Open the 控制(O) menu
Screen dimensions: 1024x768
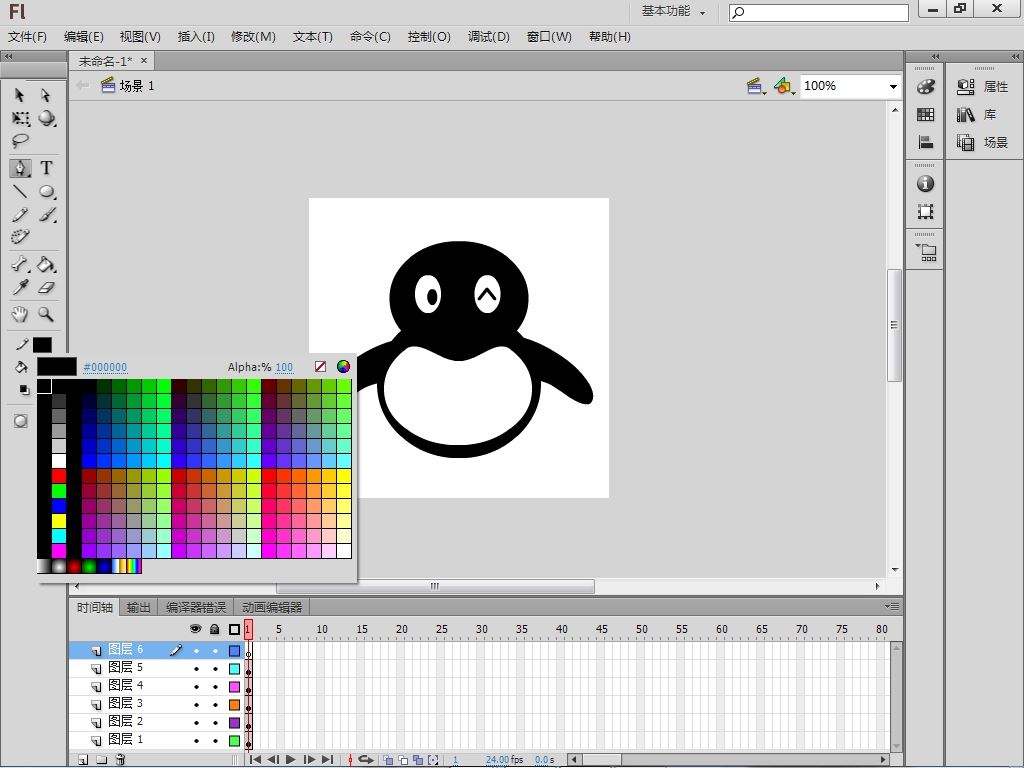pyautogui.click(x=429, y=37)
